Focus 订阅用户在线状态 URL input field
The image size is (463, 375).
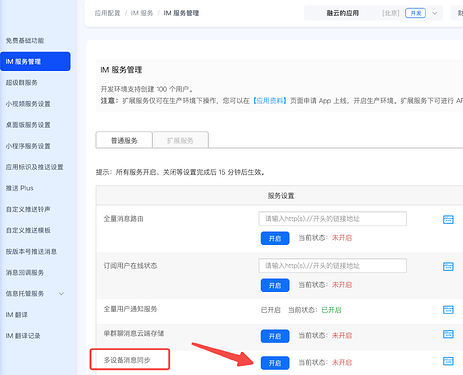pyautogui.click(x=332, y=266)
